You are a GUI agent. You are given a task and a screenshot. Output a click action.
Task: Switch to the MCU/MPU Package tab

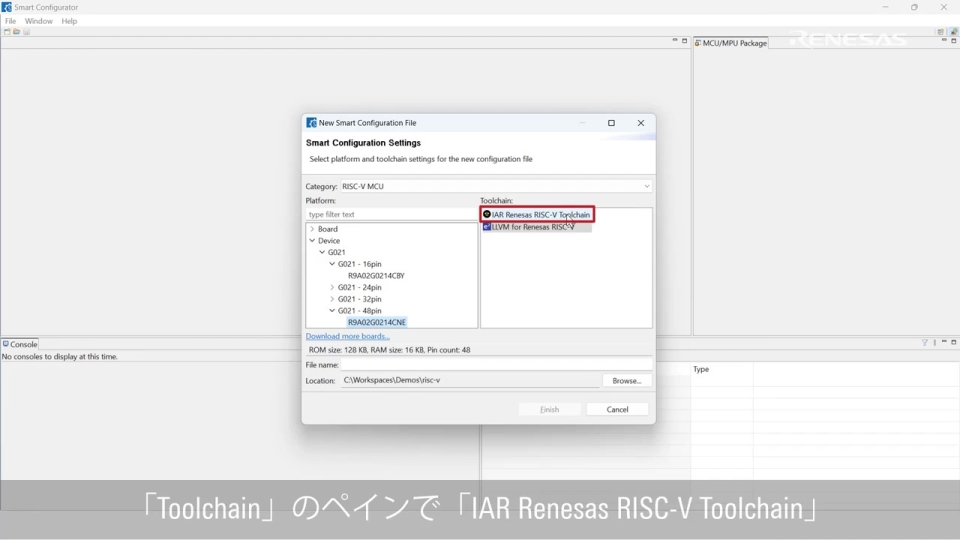click(730, 43)
